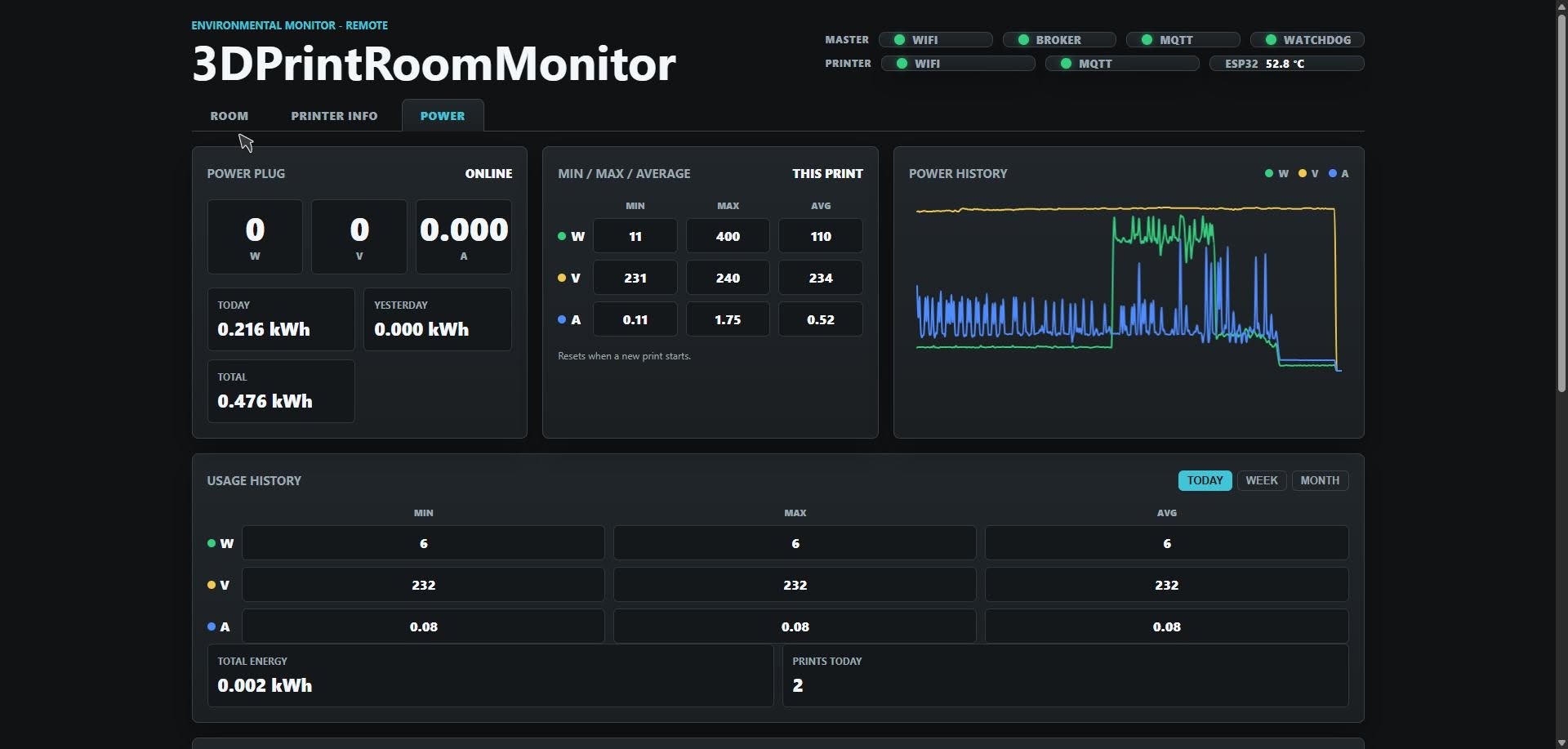The width and height of the screenshot is (1568, 749).
Task: Click the TODAY 0.216 kWh tile
Action: tap(281, 319)
